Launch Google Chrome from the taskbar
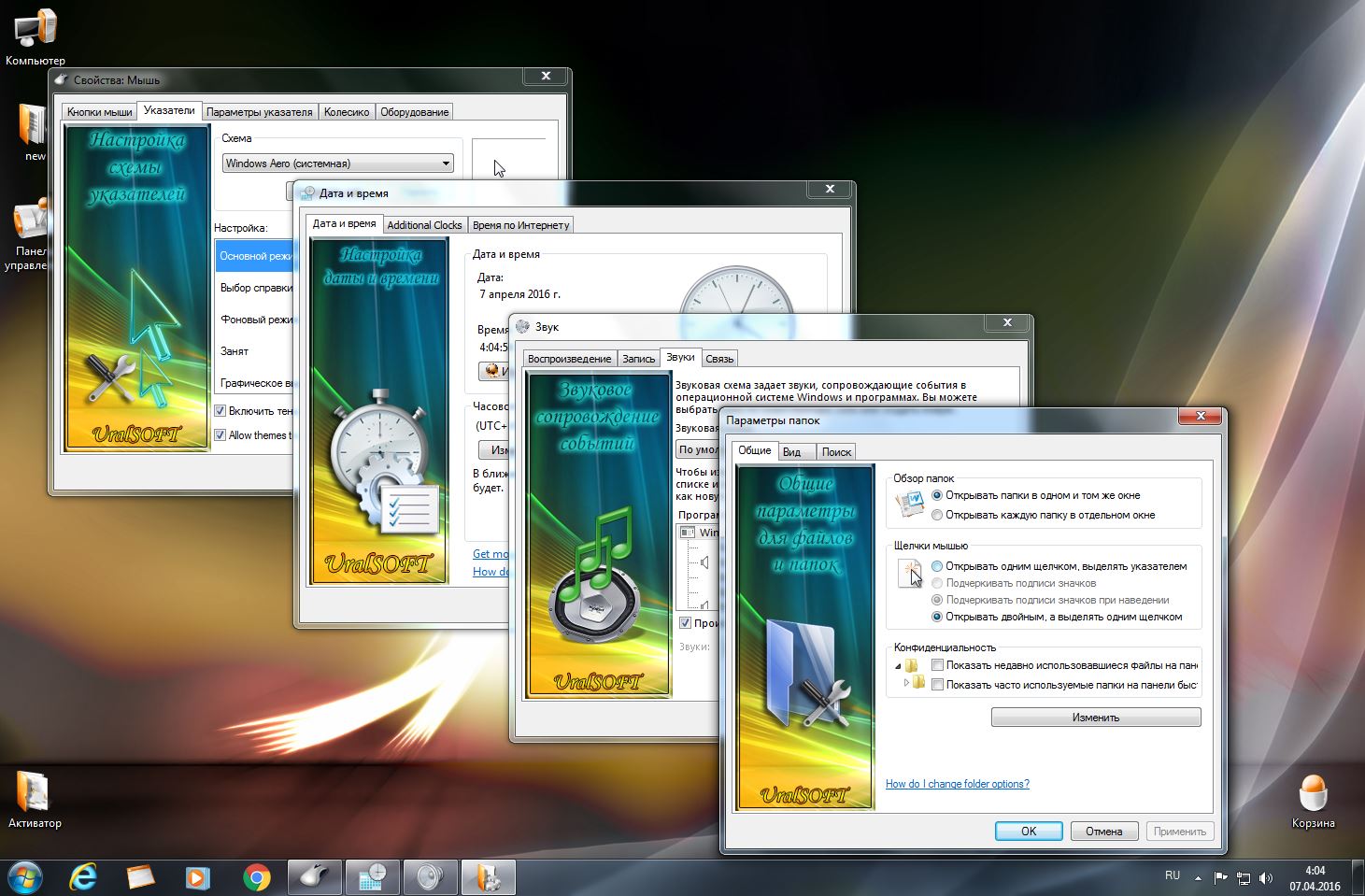1365x896 pixels. [256, 877]
